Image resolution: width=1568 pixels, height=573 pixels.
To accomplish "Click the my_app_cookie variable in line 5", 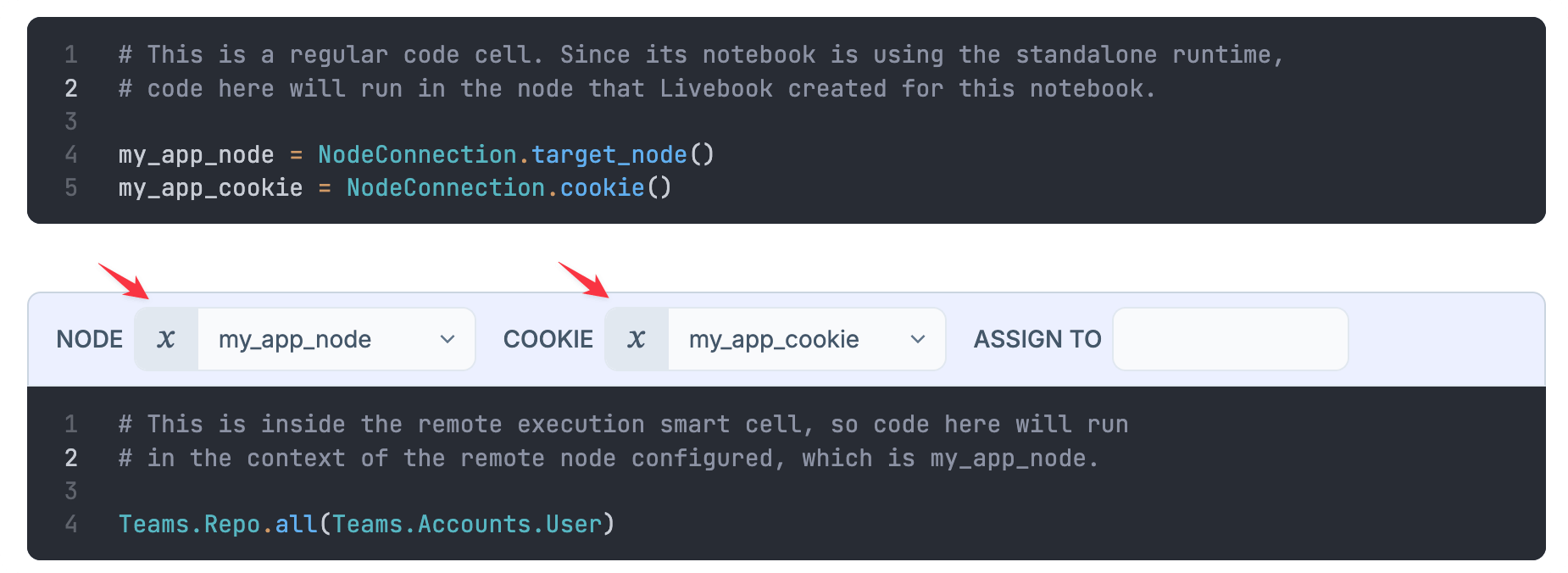I will click(x=210, y=187).
